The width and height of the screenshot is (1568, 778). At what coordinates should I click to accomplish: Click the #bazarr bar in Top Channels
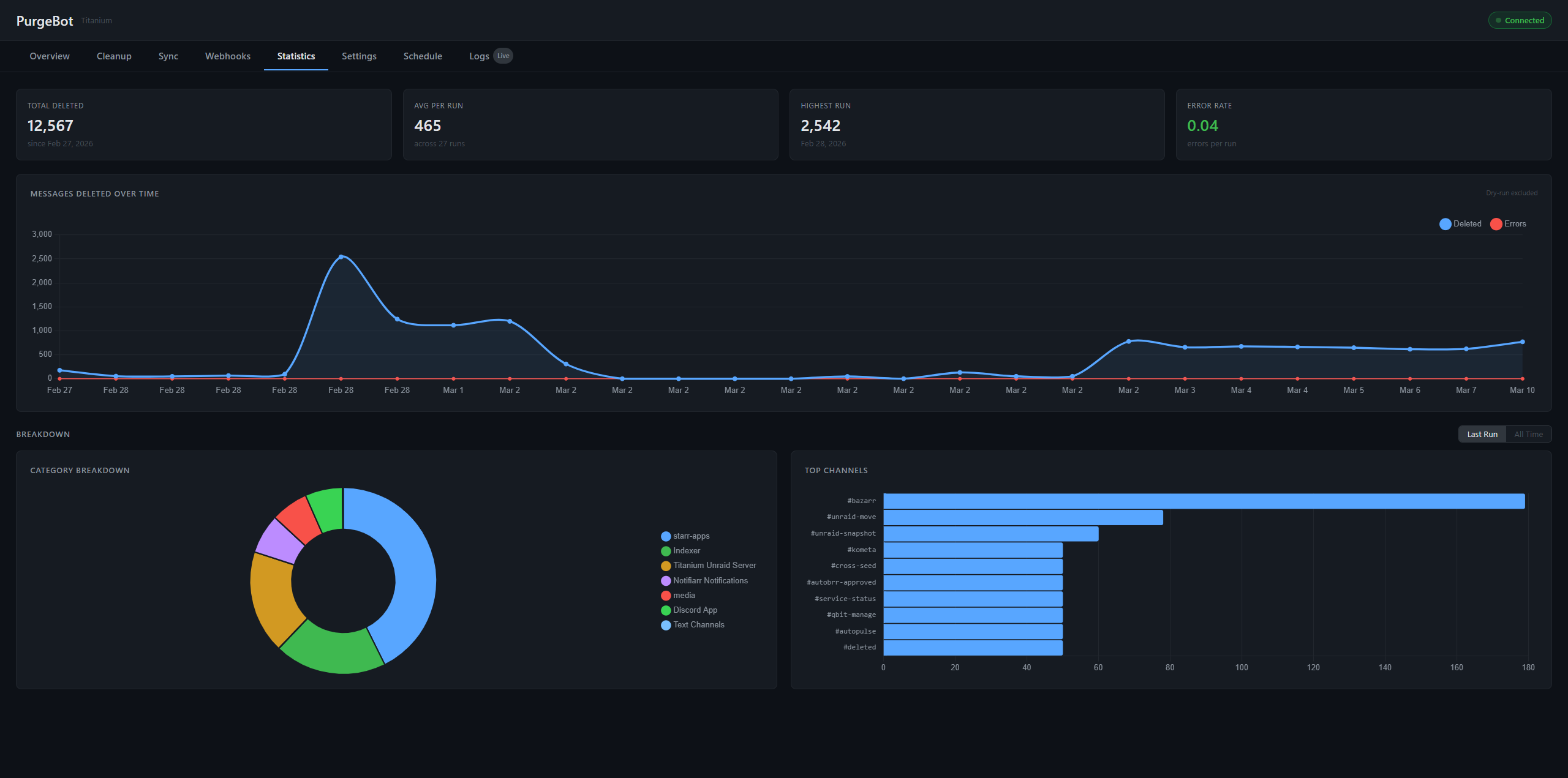coord(1204,501)
